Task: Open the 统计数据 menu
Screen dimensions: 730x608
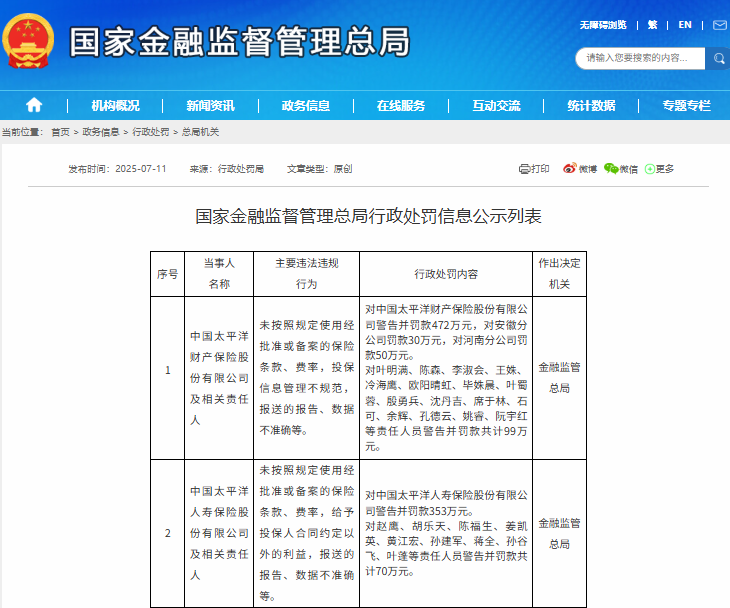Action: tap(591, 106)
